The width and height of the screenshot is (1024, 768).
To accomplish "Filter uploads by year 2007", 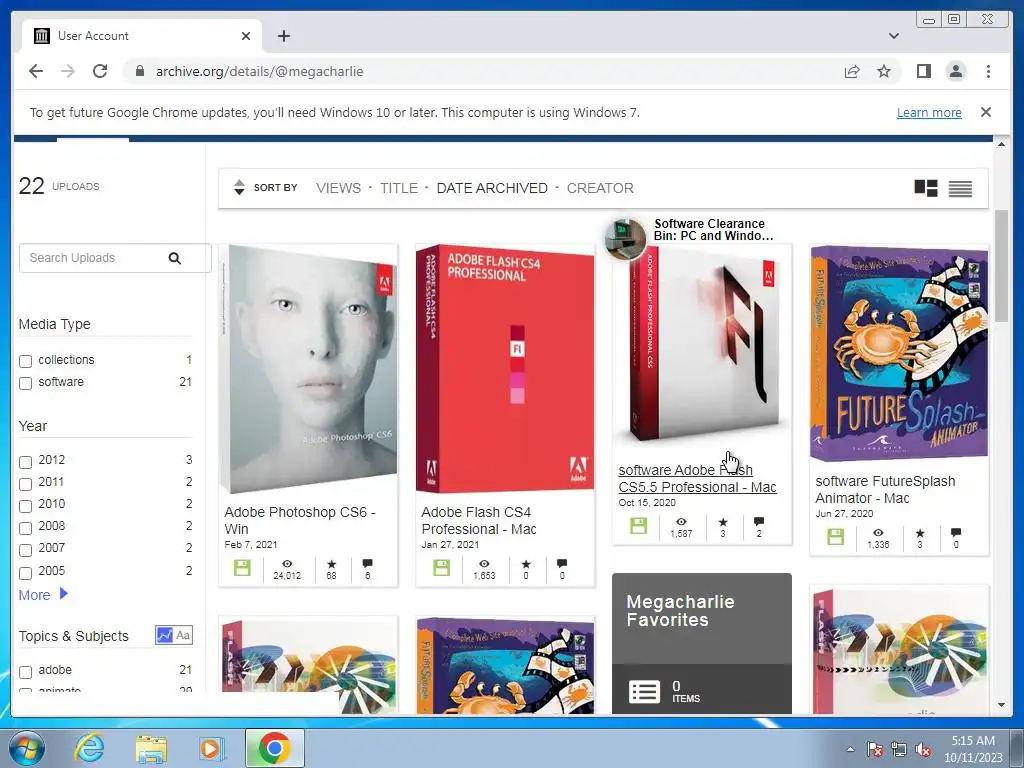I will click(x=25, y=551).
